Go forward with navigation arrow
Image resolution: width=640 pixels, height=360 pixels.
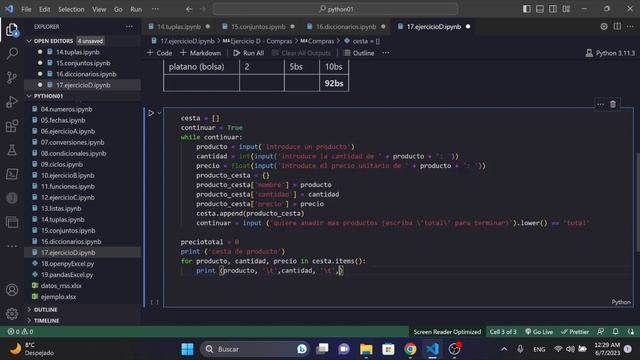click(x=203, y=9)
